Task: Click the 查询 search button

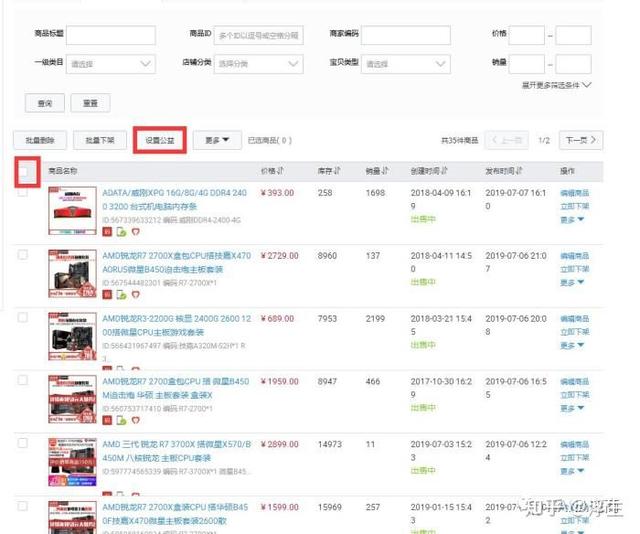Action: [45, 103]
